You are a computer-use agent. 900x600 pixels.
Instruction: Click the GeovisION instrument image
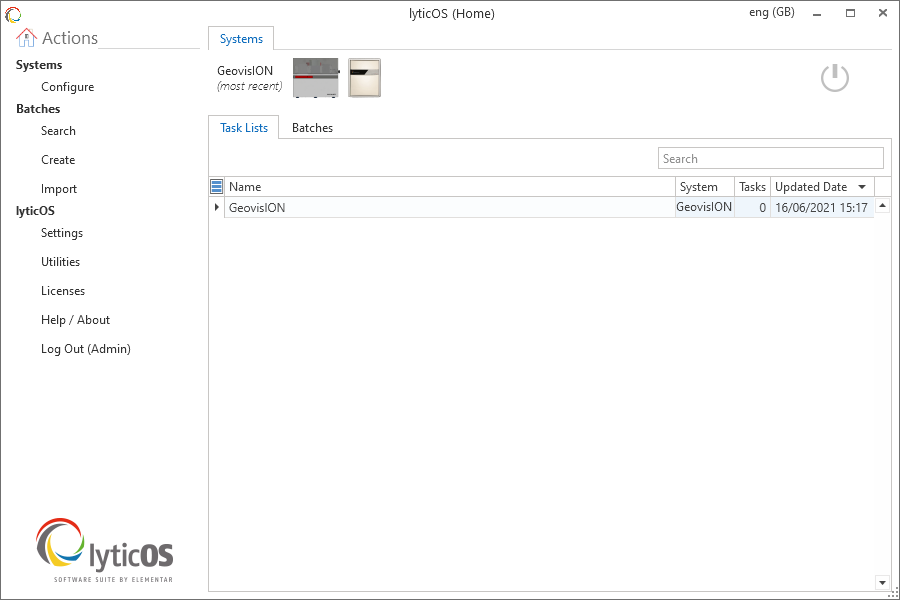point(315,78)
